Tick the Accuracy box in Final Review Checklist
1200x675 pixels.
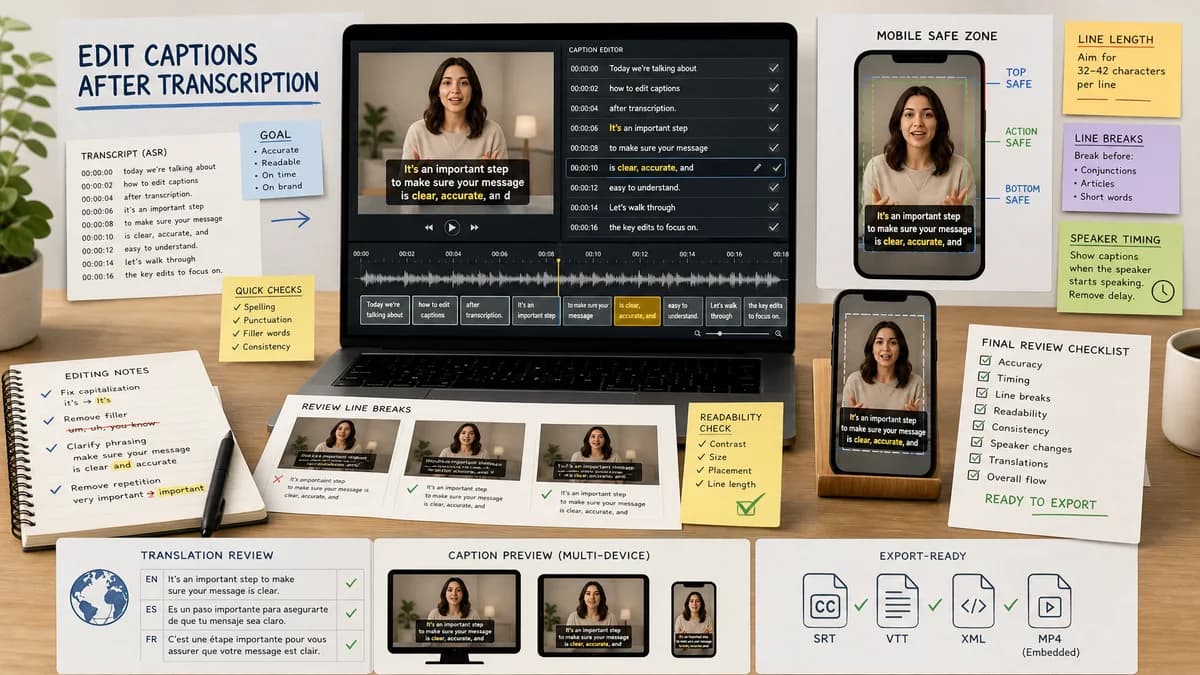tap(985, 361)
